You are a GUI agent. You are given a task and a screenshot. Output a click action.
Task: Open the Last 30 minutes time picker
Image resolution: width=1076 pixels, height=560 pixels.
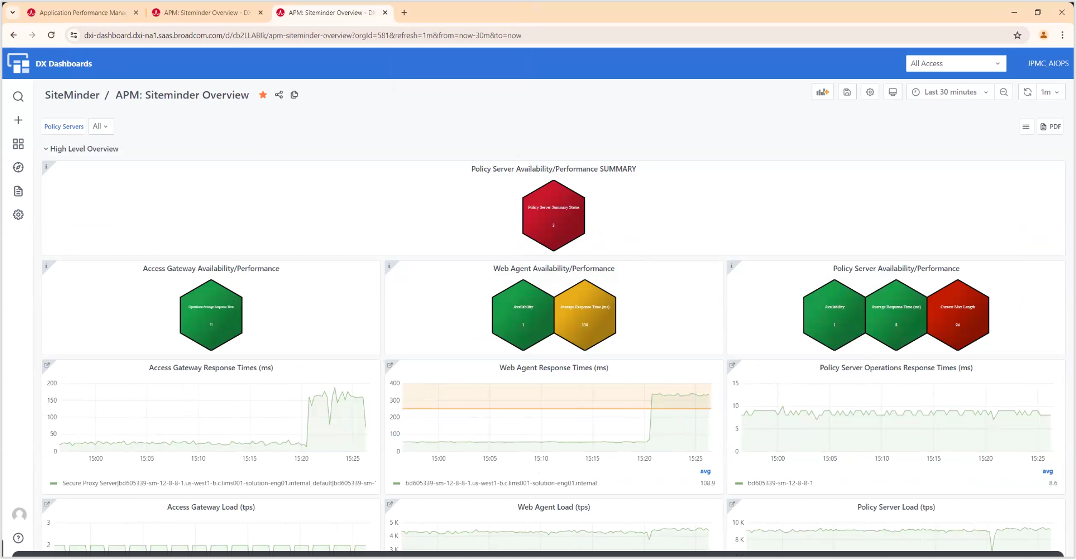pyautogui.click(x=949, y=92)
